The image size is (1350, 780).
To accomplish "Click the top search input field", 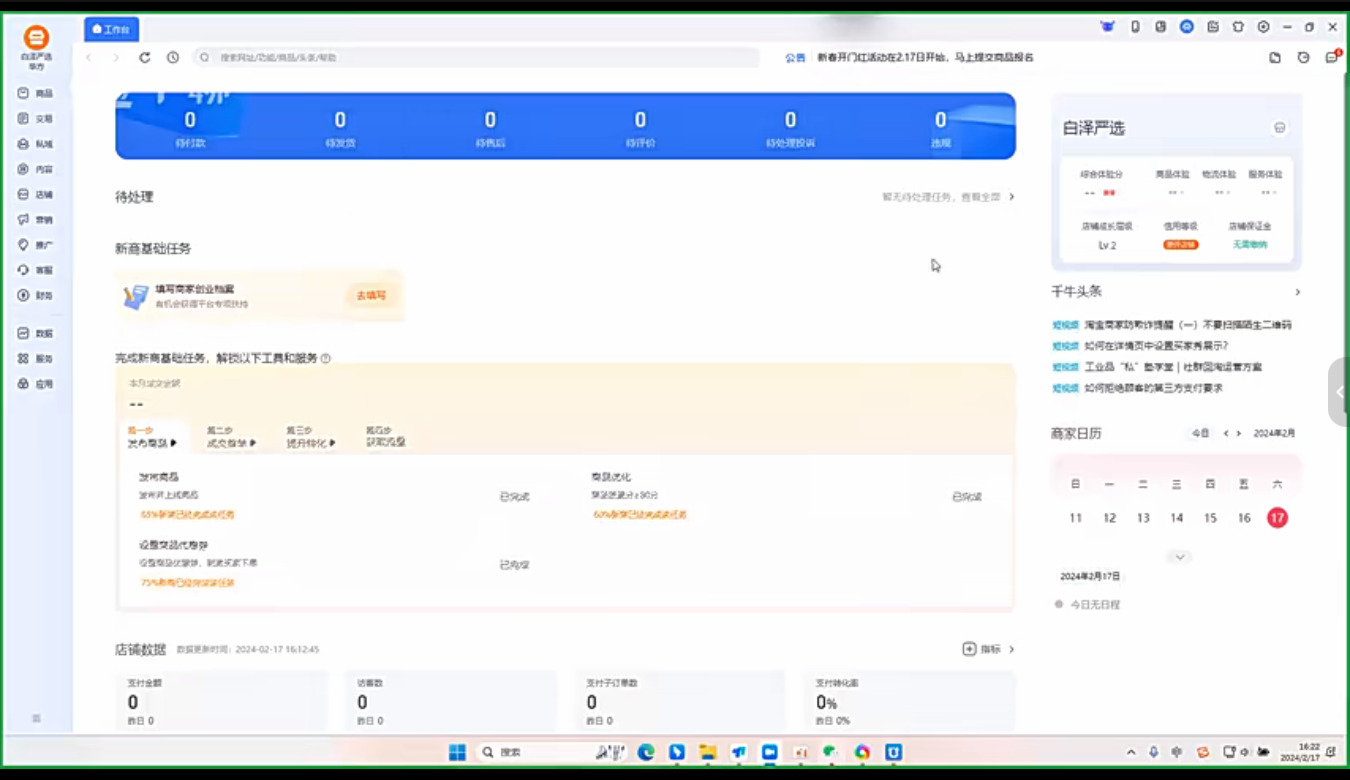I will [x=480, y=58].
